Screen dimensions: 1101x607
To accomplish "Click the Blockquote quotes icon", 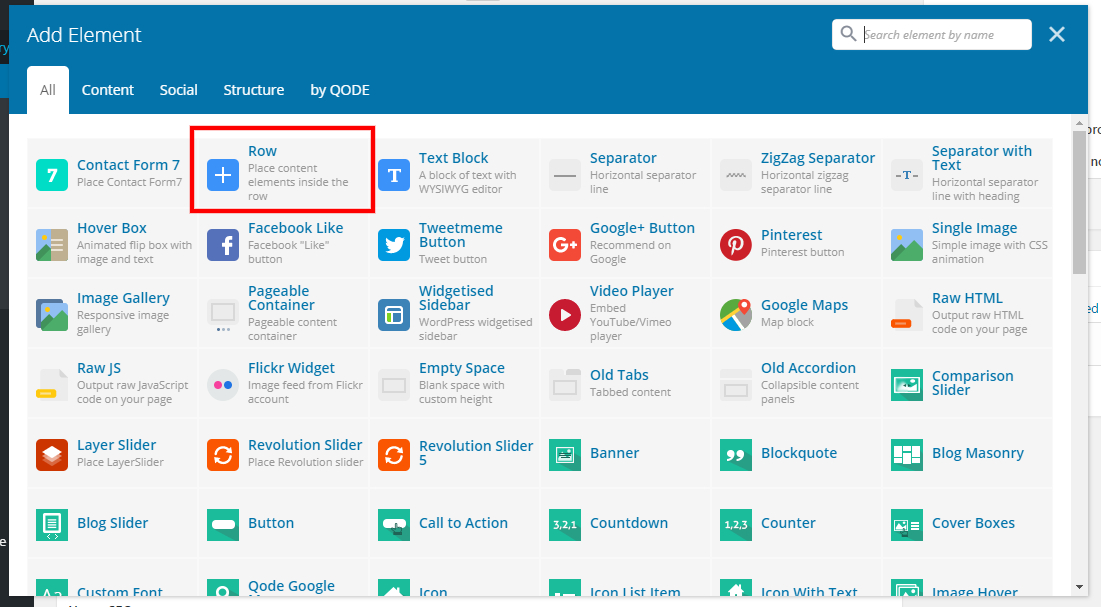I will [736, 455].
